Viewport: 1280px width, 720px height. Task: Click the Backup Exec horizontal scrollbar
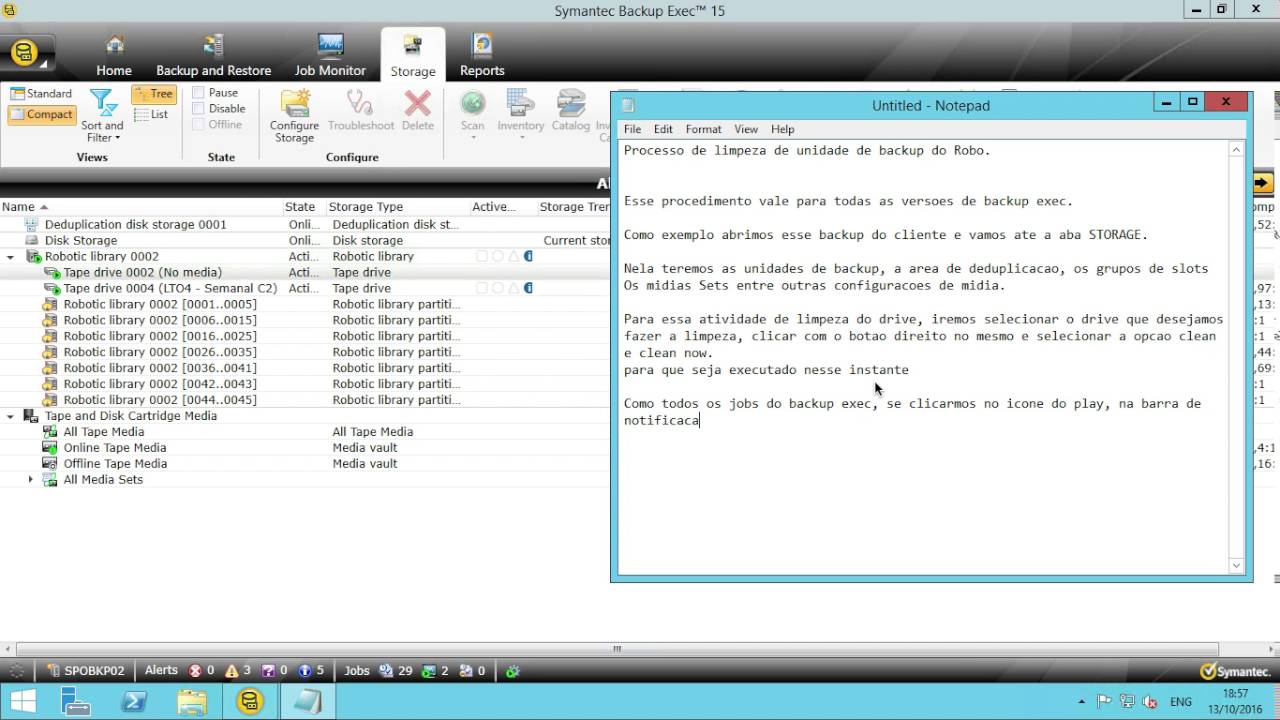coord(618,649)
